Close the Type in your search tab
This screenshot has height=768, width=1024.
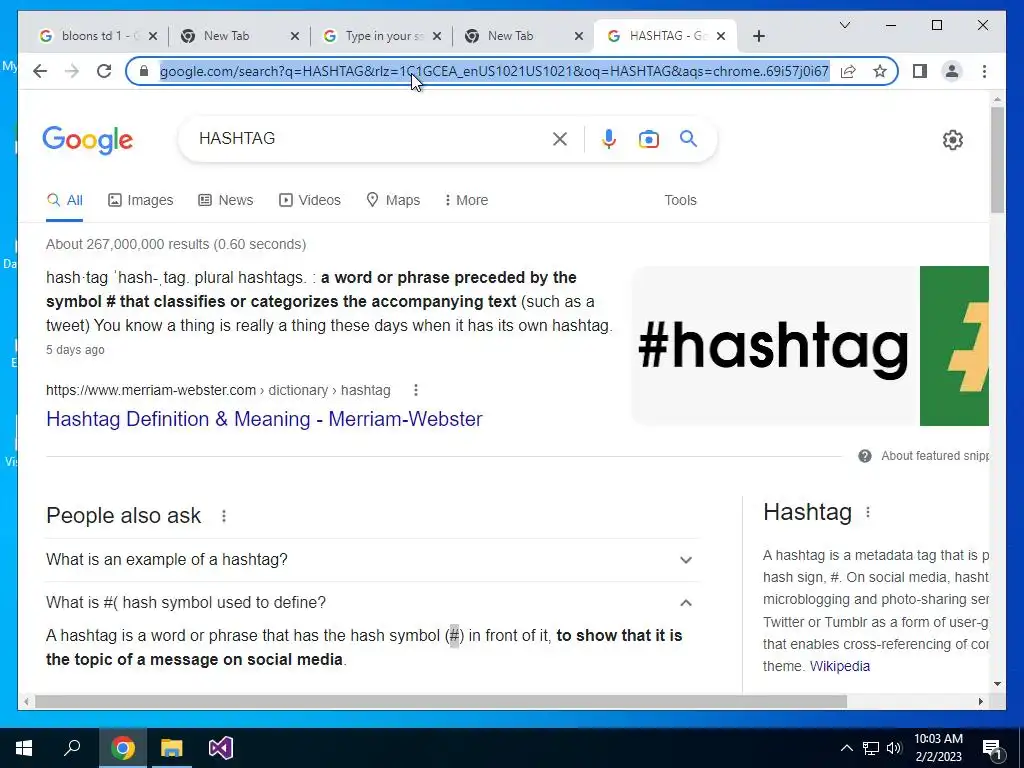pos(437,36)
